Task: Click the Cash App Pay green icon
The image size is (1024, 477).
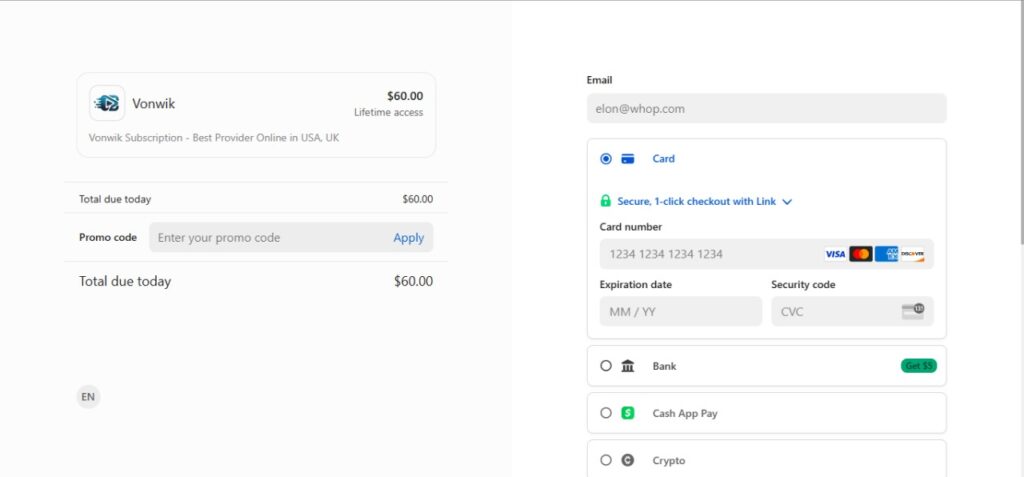Action: click(x=628, y=413)
